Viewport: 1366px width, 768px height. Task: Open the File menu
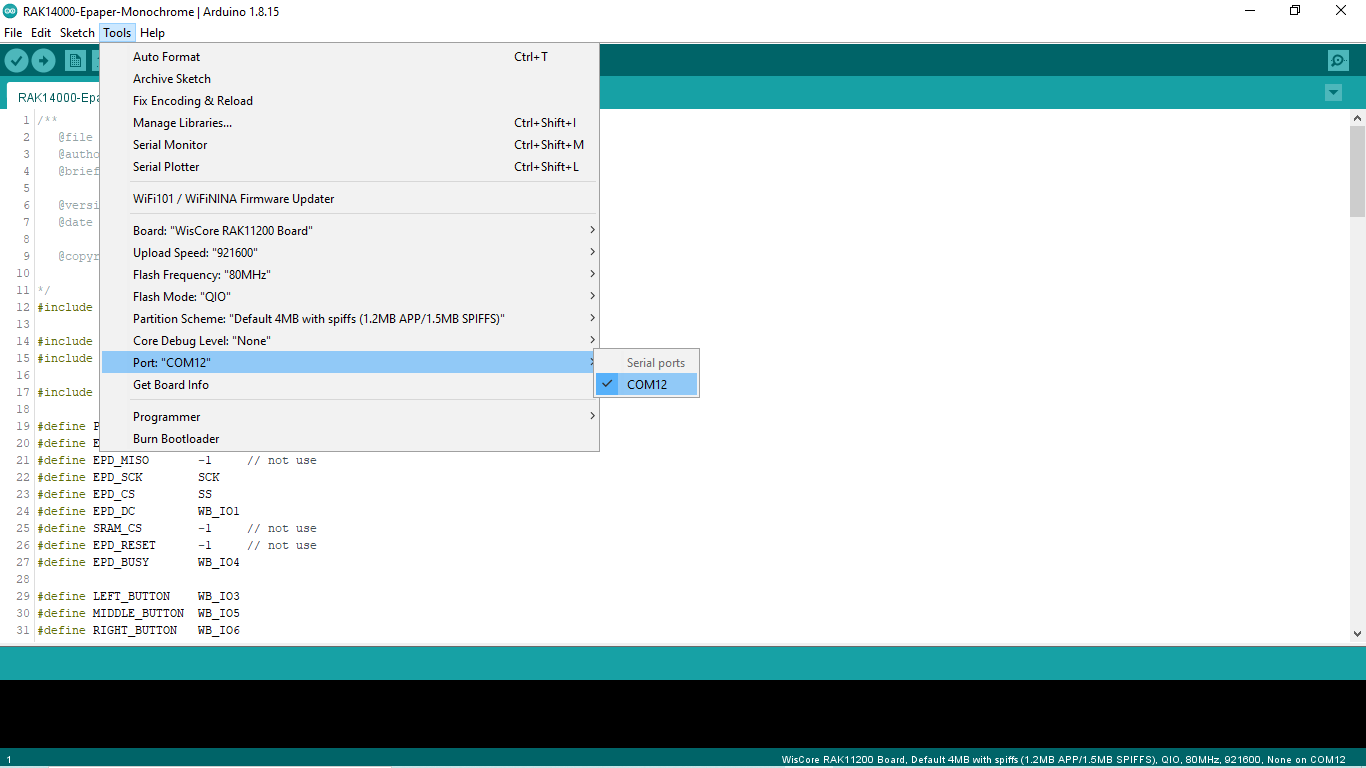pyautogui.click(x=13, y=33)
